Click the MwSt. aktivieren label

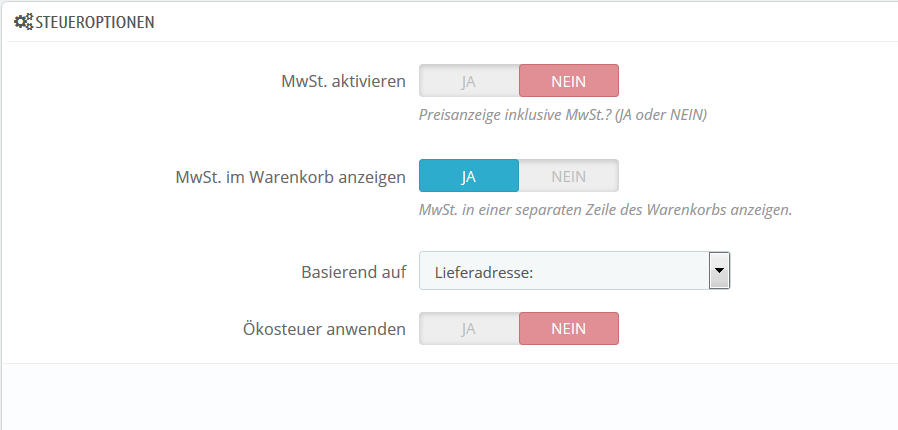[x=343, y=81]
